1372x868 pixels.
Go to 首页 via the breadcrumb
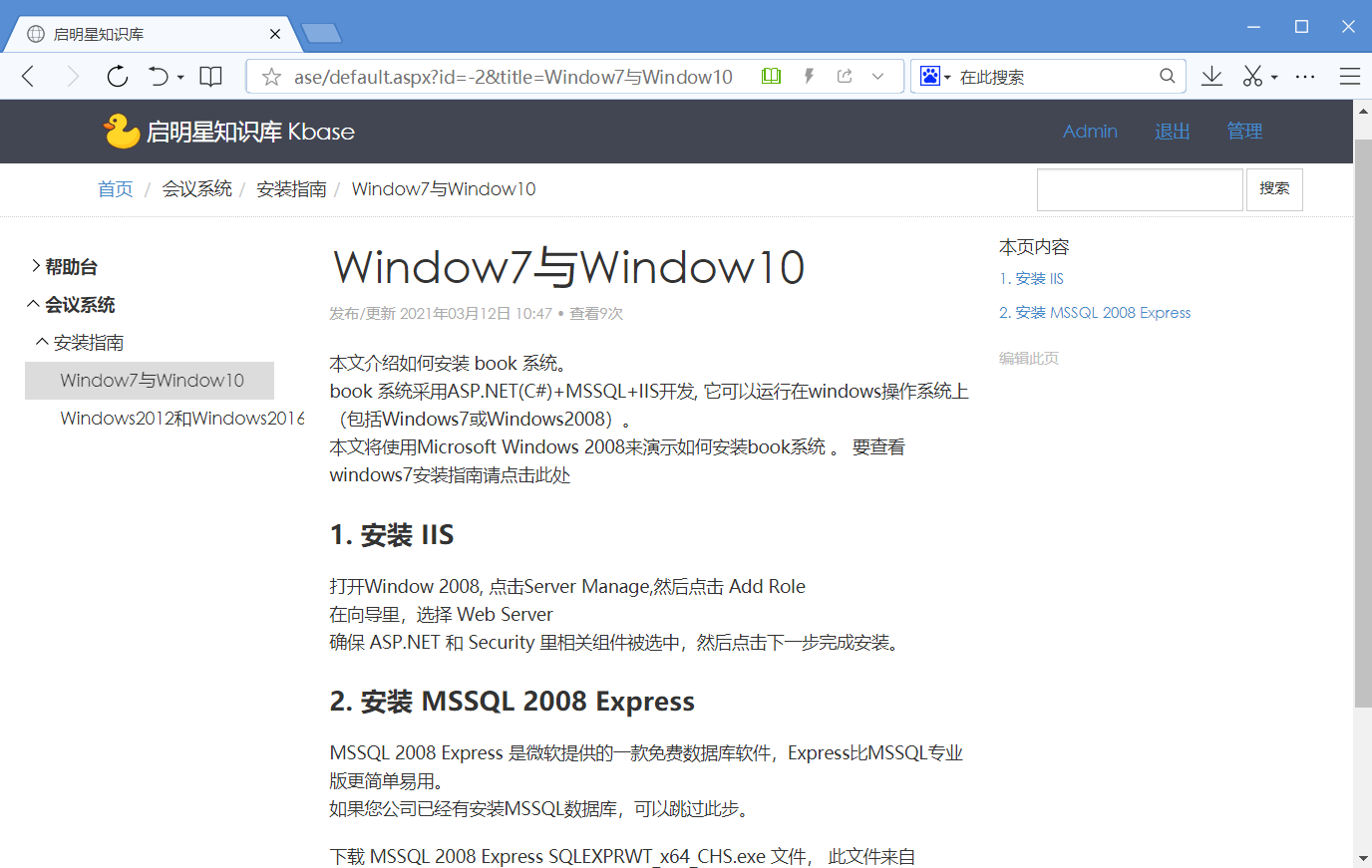(115, 189)
